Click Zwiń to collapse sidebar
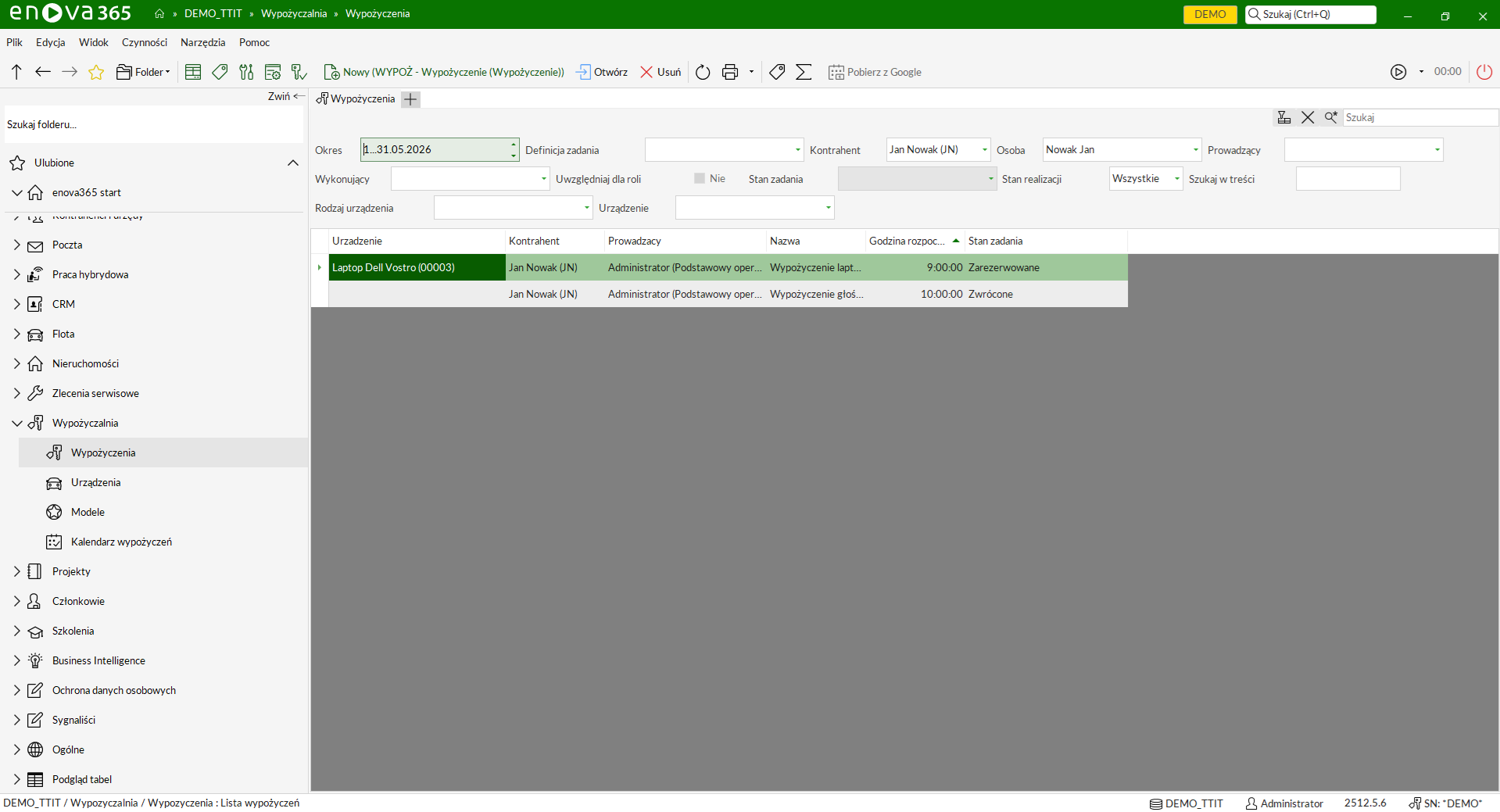The height and width of the screenshot is (812, 1500). tap(285, 96)
